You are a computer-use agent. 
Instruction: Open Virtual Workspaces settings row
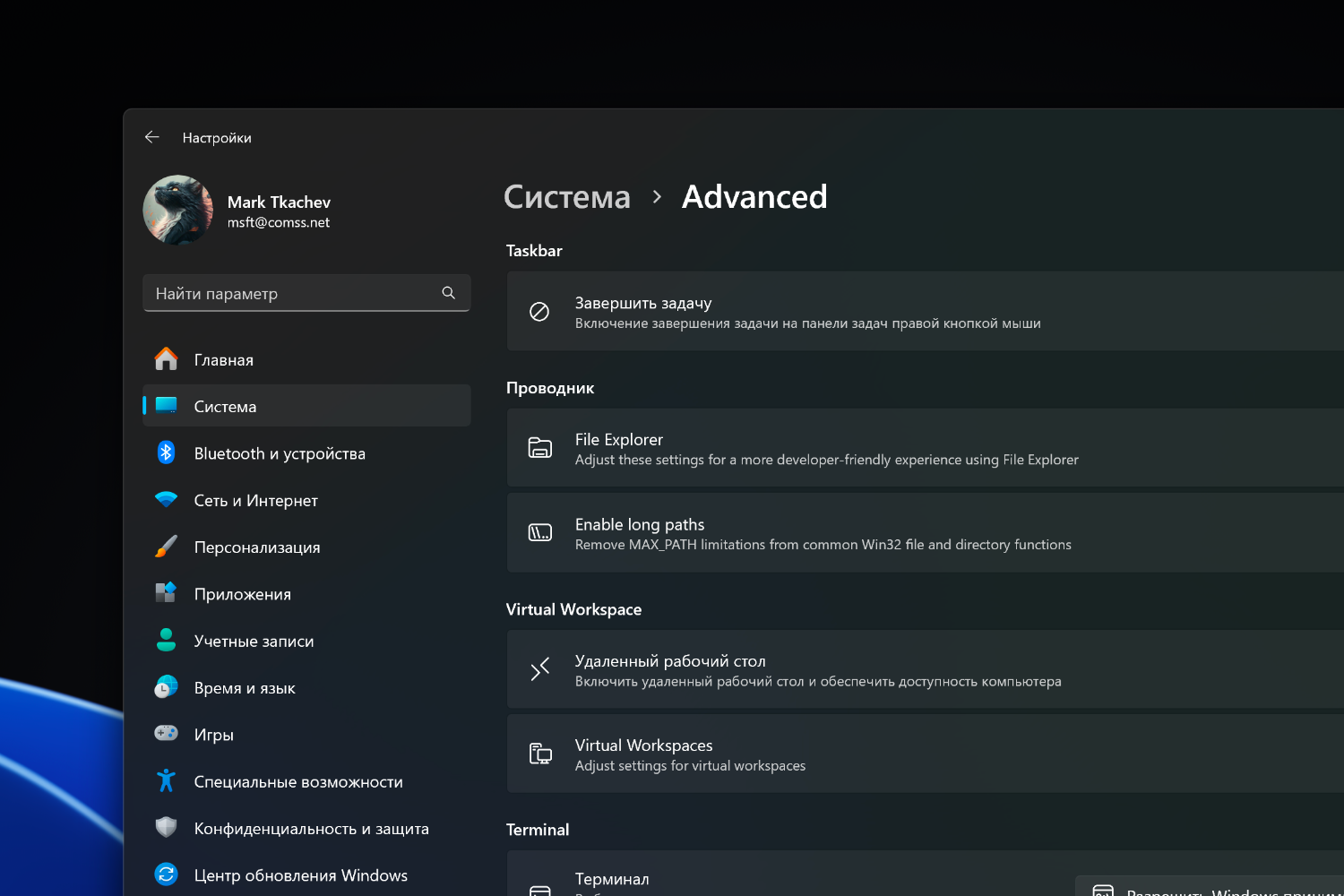coord(925,754)
